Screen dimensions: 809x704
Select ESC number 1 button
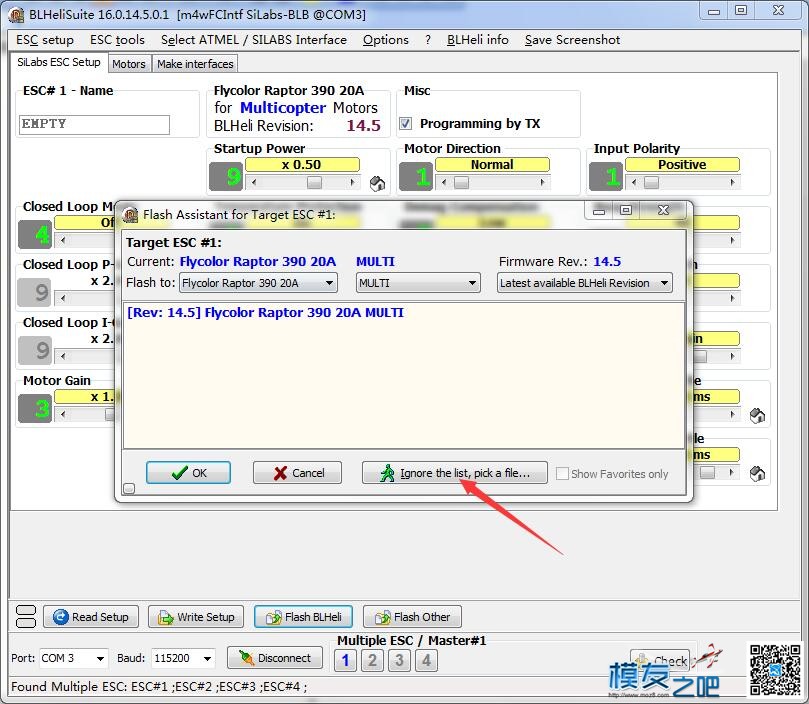[346, 660]
